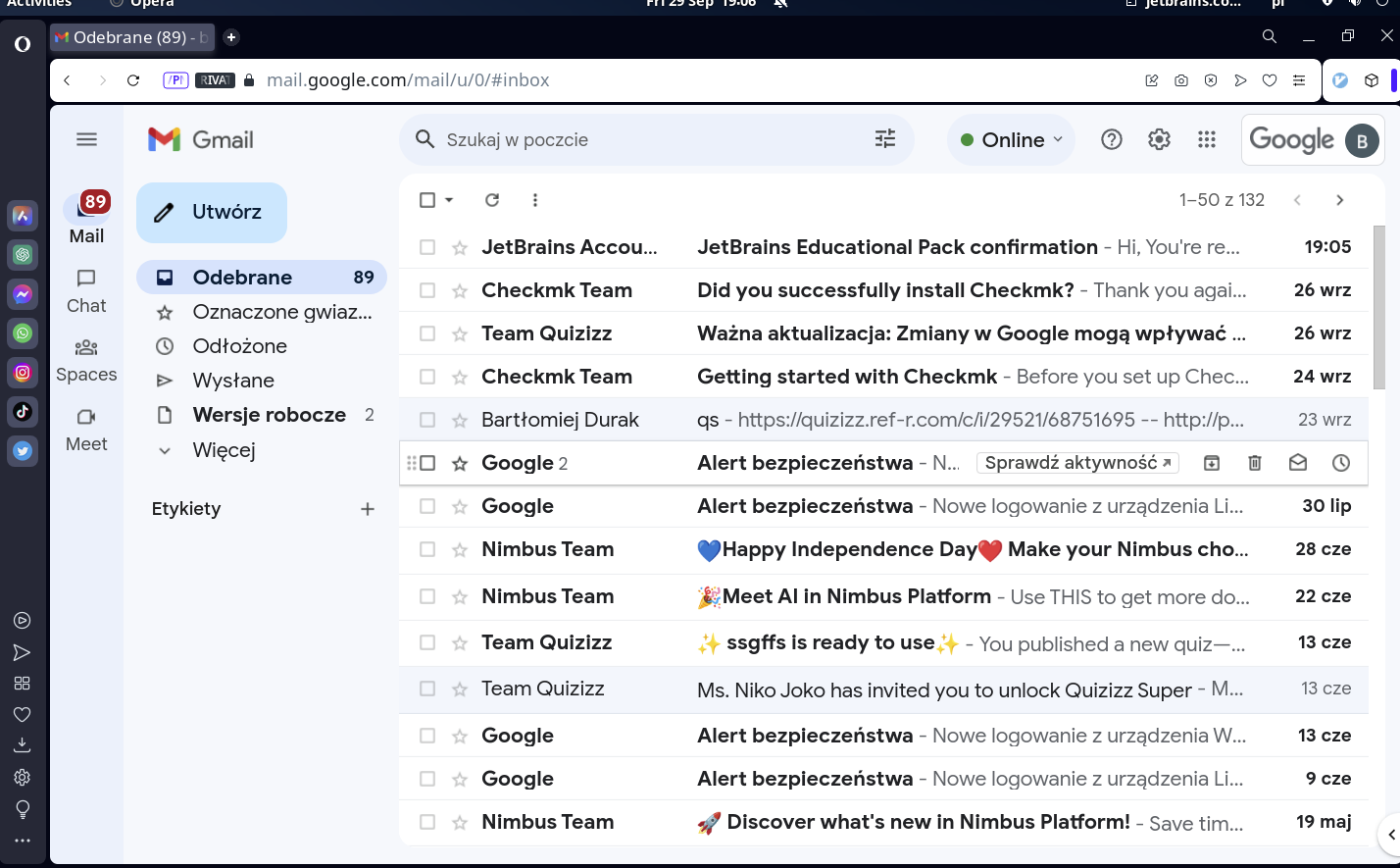Open inbox more options three-dot menu
Image resolution: width=1400 pixels, height=868 pixels.
[534, 200]
